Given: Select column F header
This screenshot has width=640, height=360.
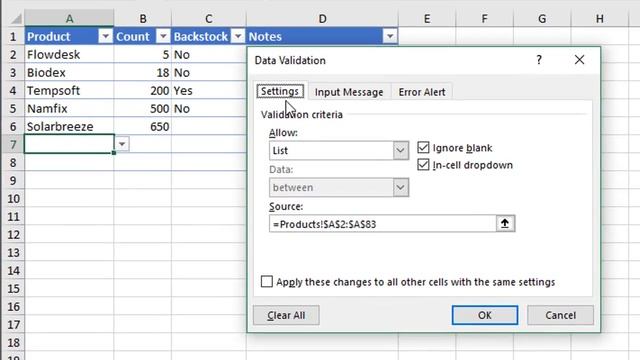Looking at the screenshot, I should (484, 18).
